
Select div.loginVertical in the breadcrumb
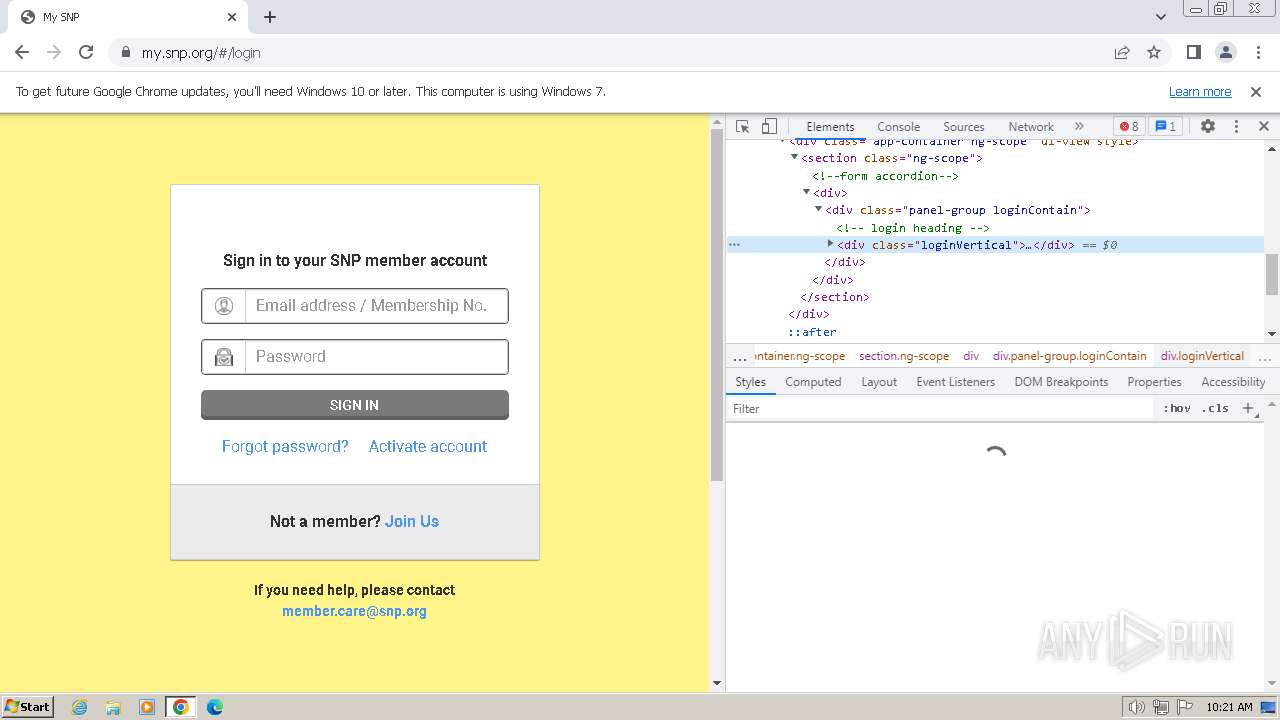[1202, 356]
